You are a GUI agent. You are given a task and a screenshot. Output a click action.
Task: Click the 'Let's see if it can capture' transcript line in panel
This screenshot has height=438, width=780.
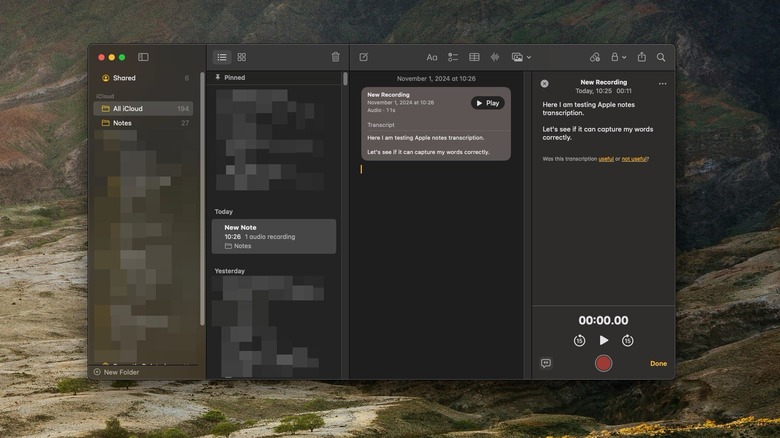(597, 133)
